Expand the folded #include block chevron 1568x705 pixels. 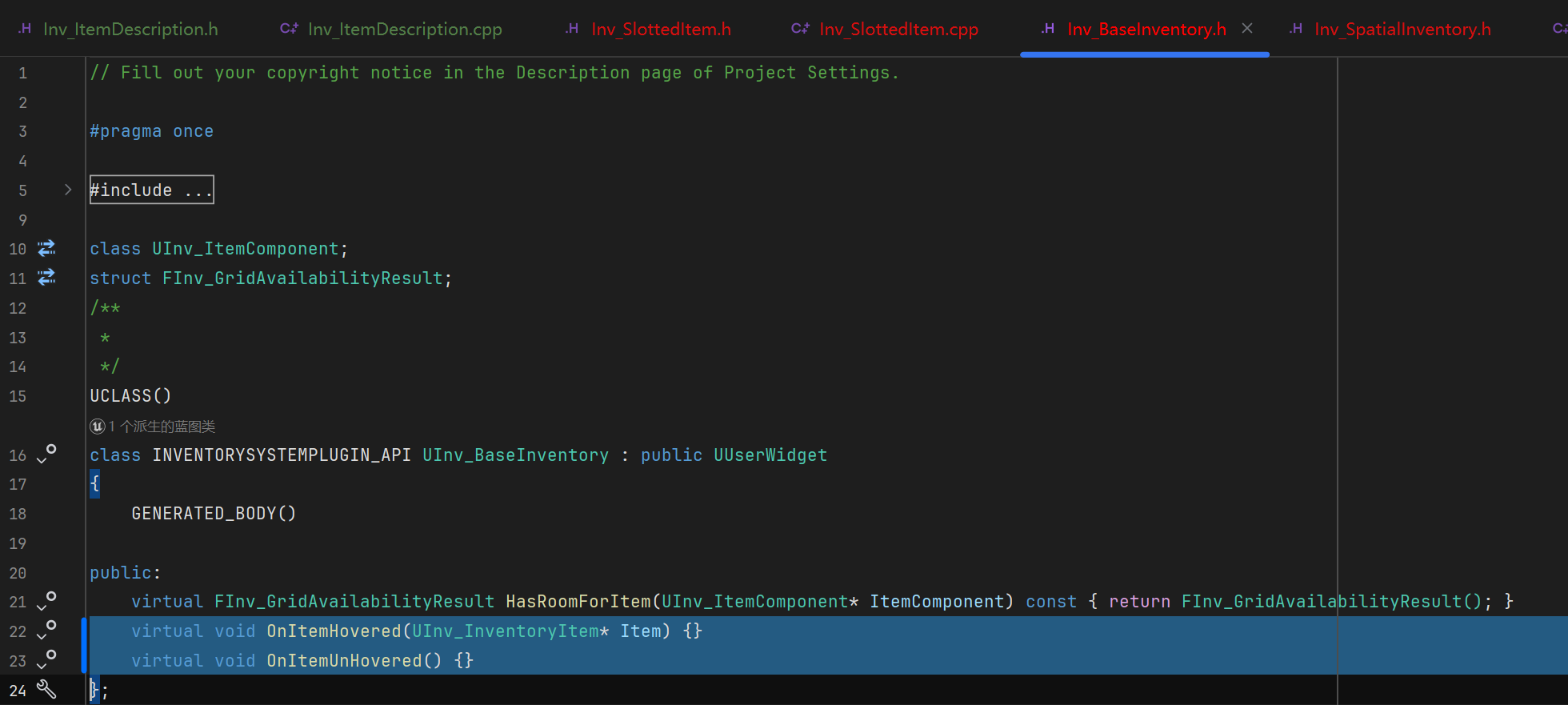(x=68, y=190)
